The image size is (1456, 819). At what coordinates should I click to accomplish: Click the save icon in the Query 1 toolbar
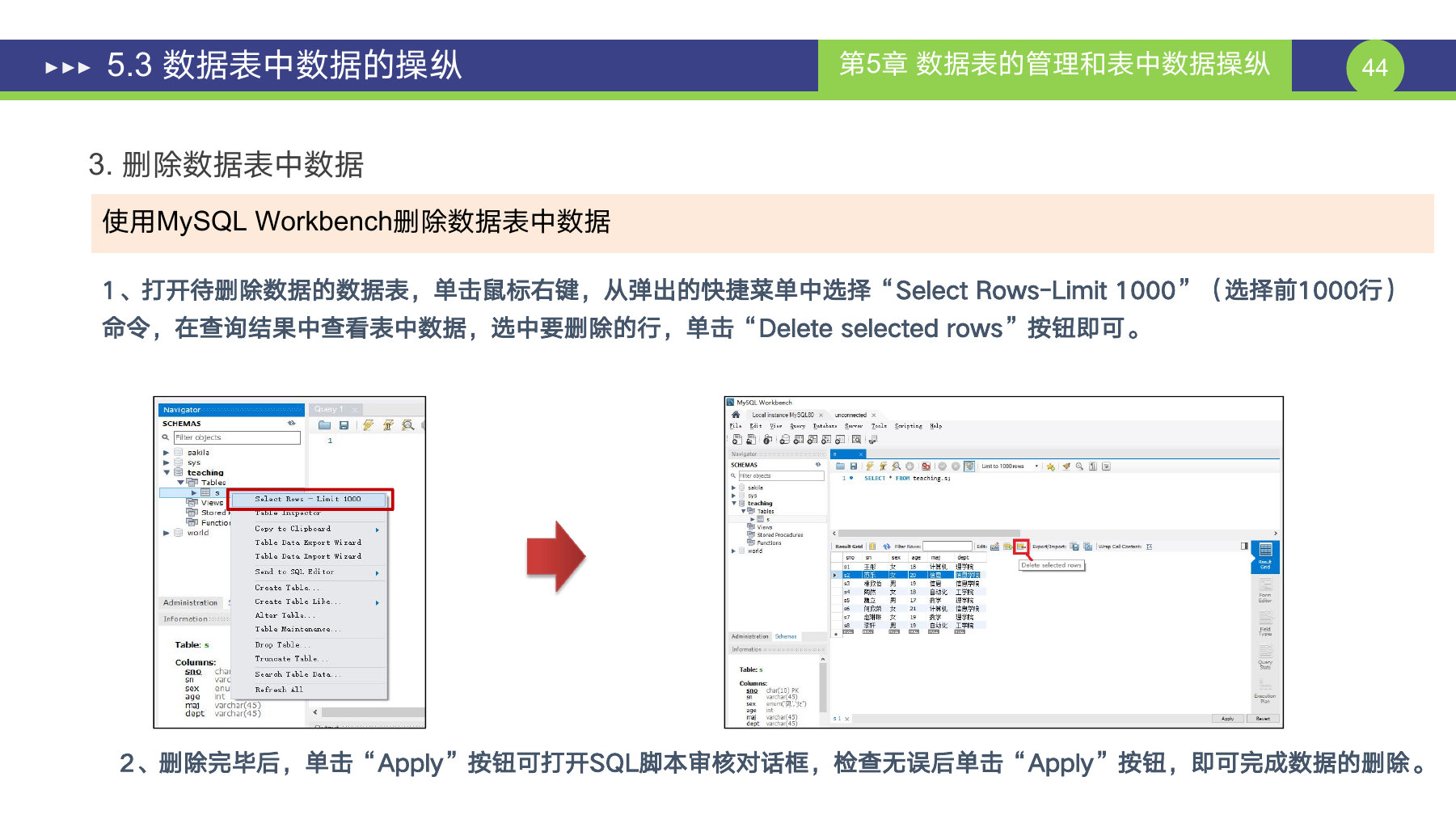344,425
